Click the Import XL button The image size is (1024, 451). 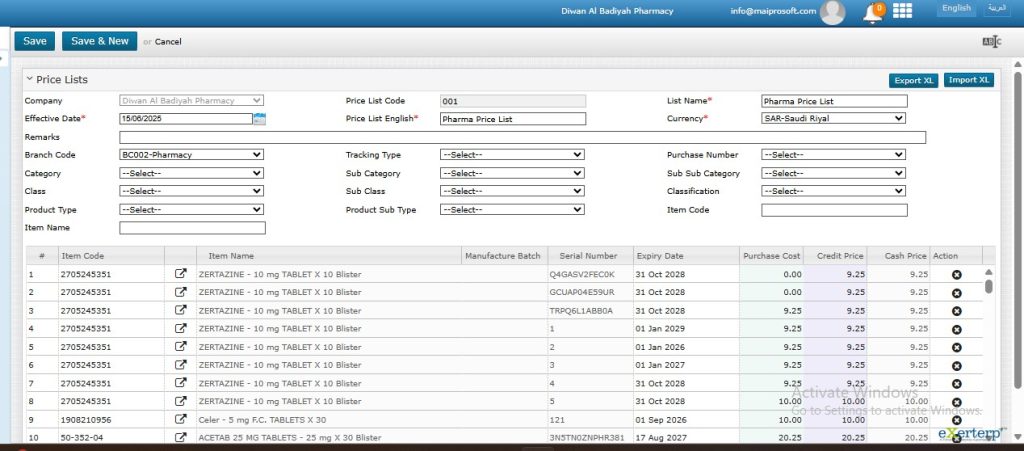click(x=968, y=80)
